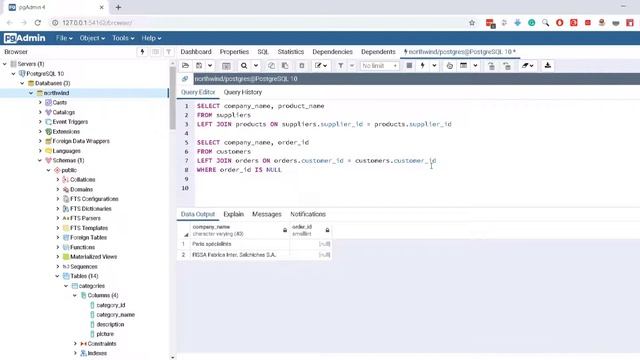640x360 pixels.
Task: Click the Rollback transaction icon
Action: point(507,66)
